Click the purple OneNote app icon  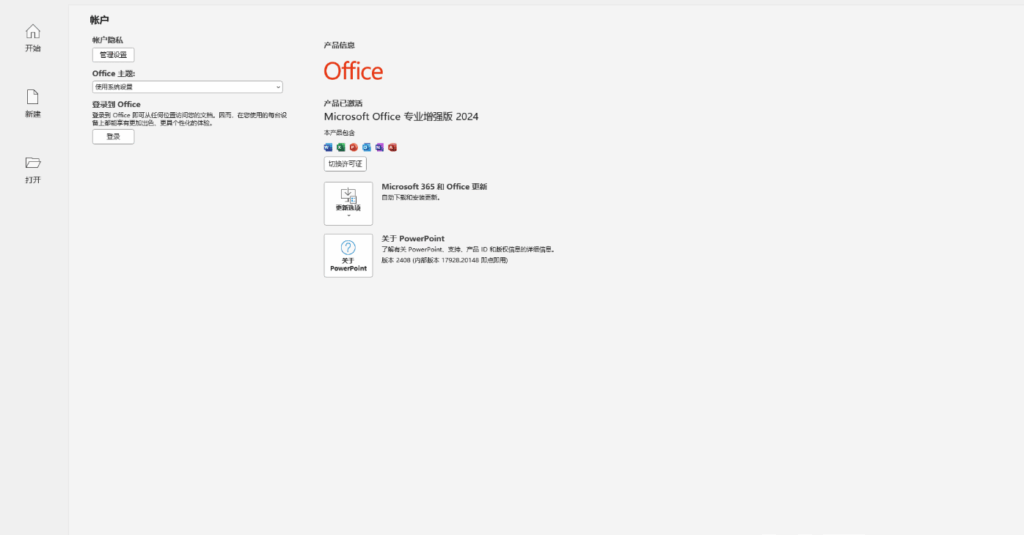[x=380, y=147]
